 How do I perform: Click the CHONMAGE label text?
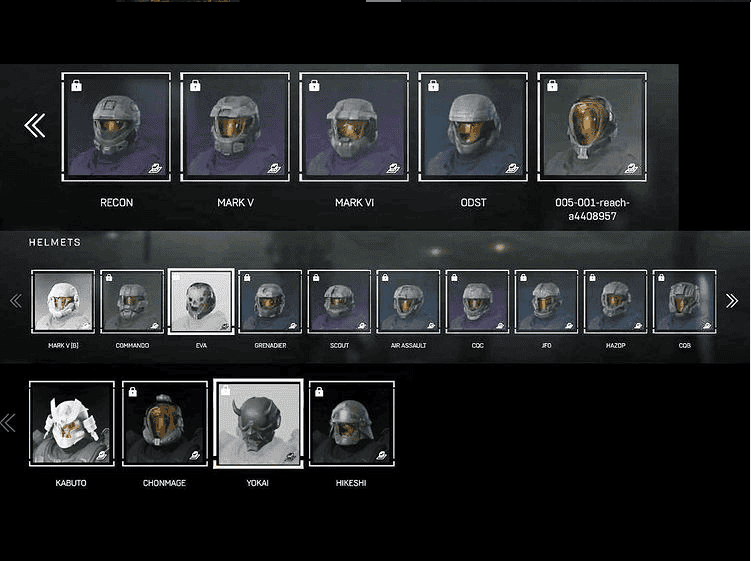(x=164, y=483)
